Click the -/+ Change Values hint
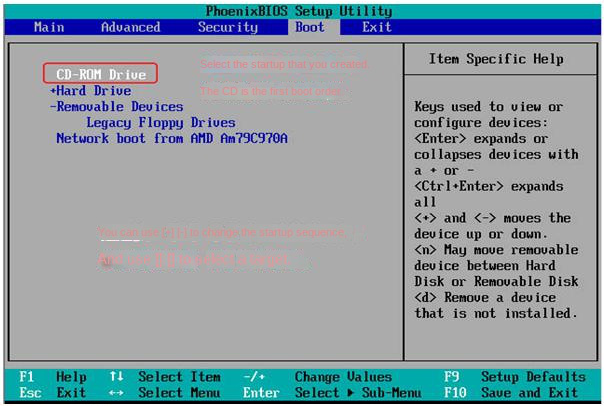This screenshot has height=406, width=604. click(x=310, y=377)
